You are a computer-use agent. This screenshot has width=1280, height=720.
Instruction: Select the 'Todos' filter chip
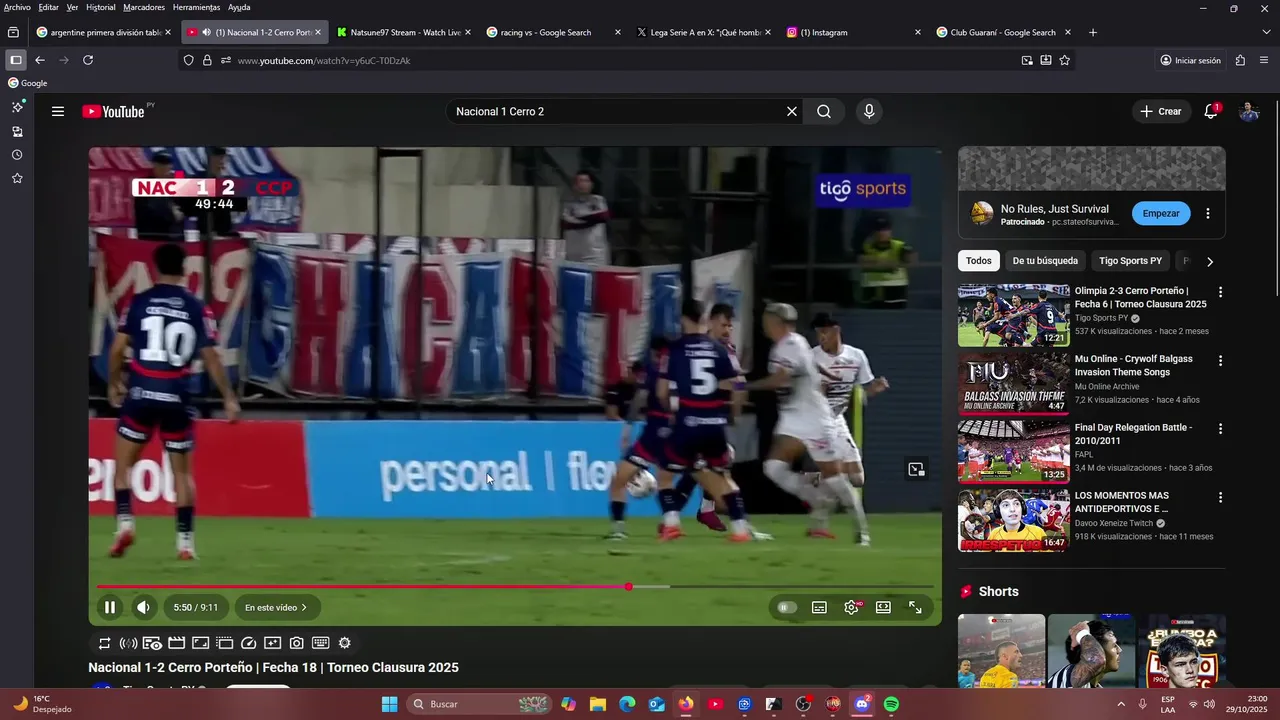[x=979, y=261]
